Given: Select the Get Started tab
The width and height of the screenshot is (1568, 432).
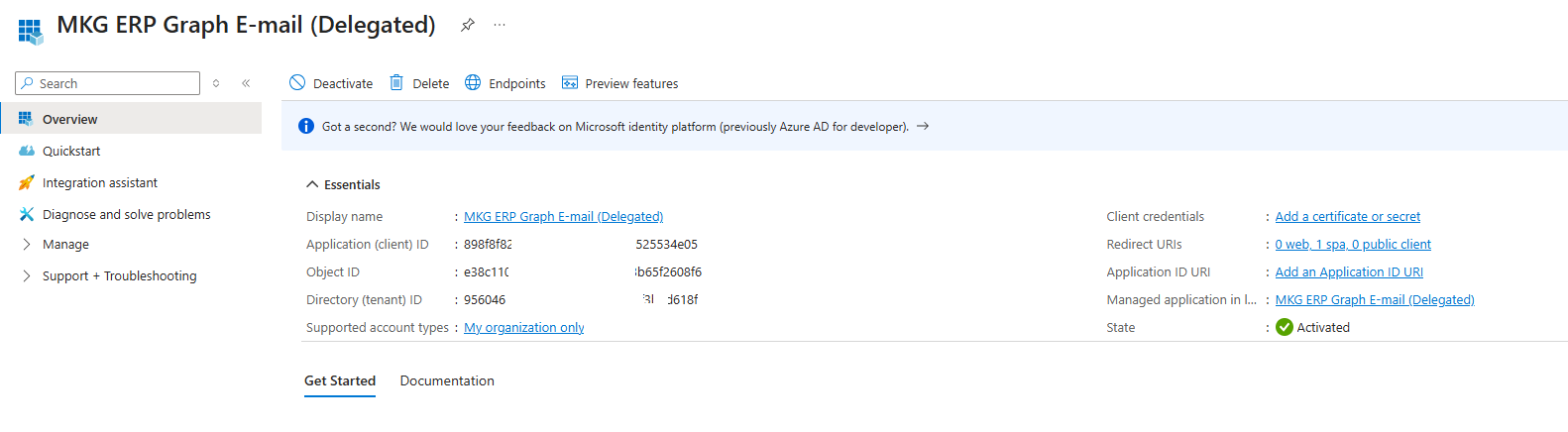Looking at the screenshot, I should 340,381.
